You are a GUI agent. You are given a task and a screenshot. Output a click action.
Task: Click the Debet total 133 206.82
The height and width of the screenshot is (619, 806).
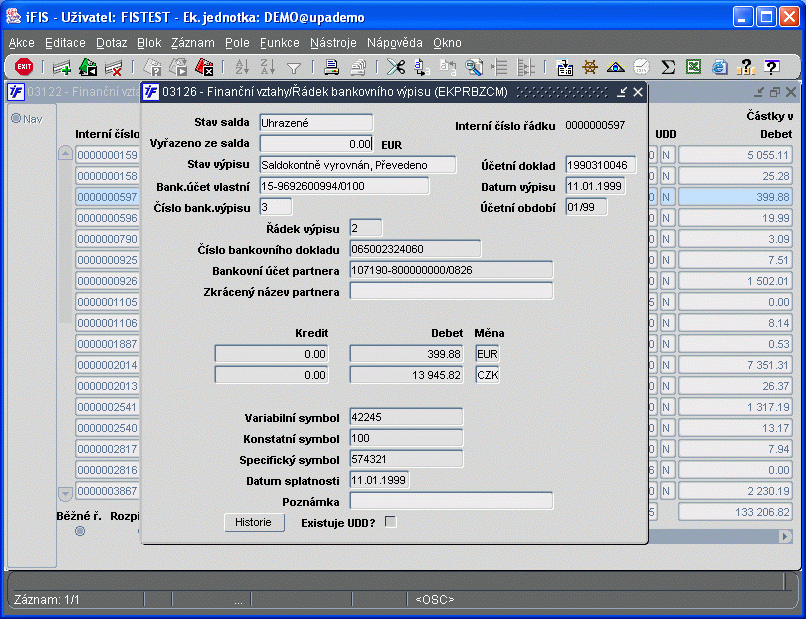[736, 512]
